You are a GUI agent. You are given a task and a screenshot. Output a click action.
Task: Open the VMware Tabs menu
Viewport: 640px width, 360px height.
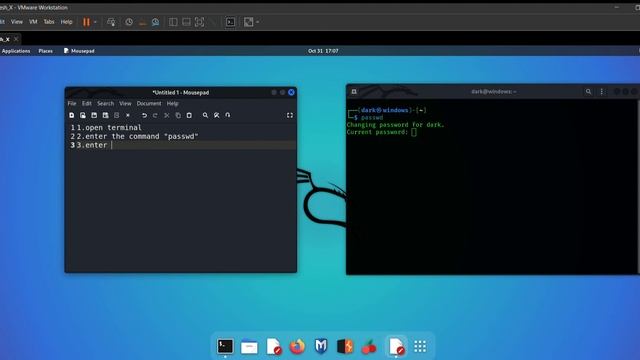tap(49, 22)
